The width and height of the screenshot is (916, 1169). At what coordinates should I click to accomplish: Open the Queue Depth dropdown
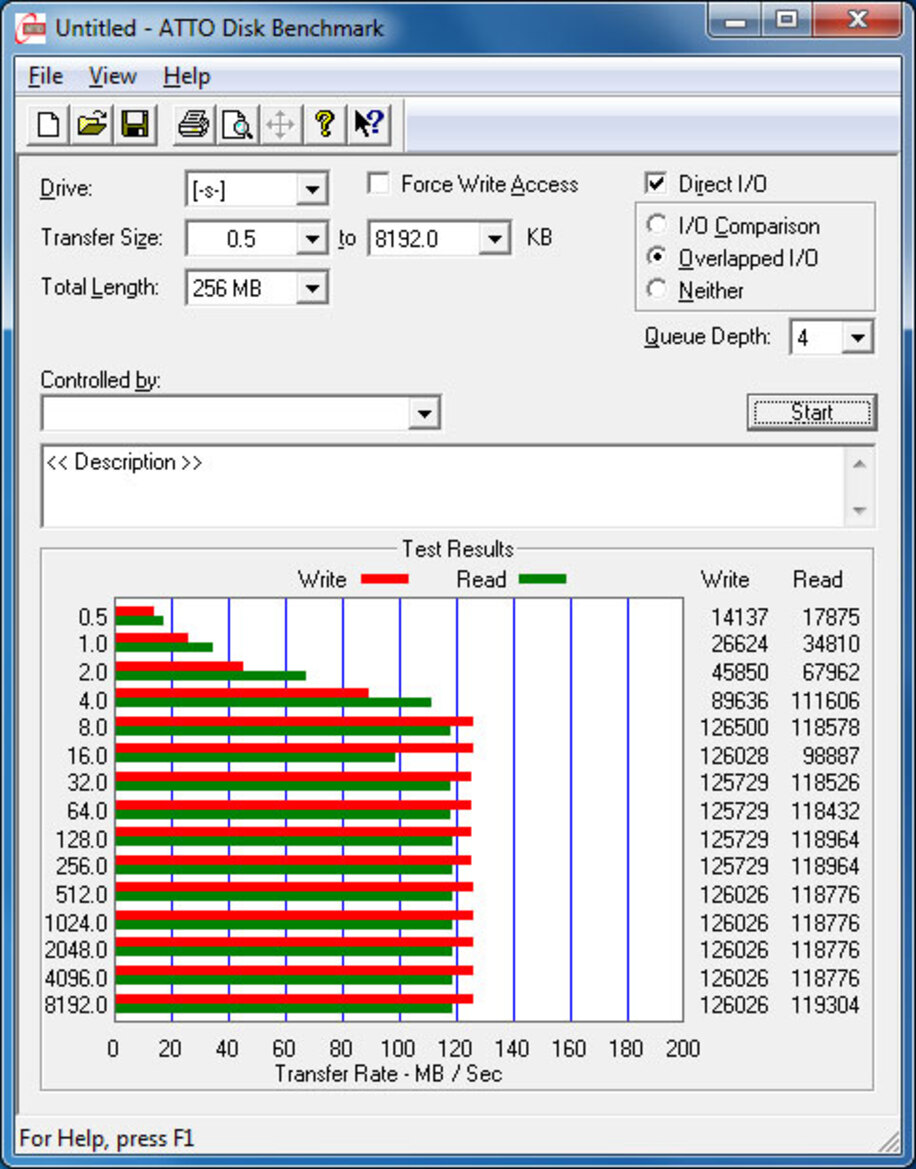click(x=858, y=338)
